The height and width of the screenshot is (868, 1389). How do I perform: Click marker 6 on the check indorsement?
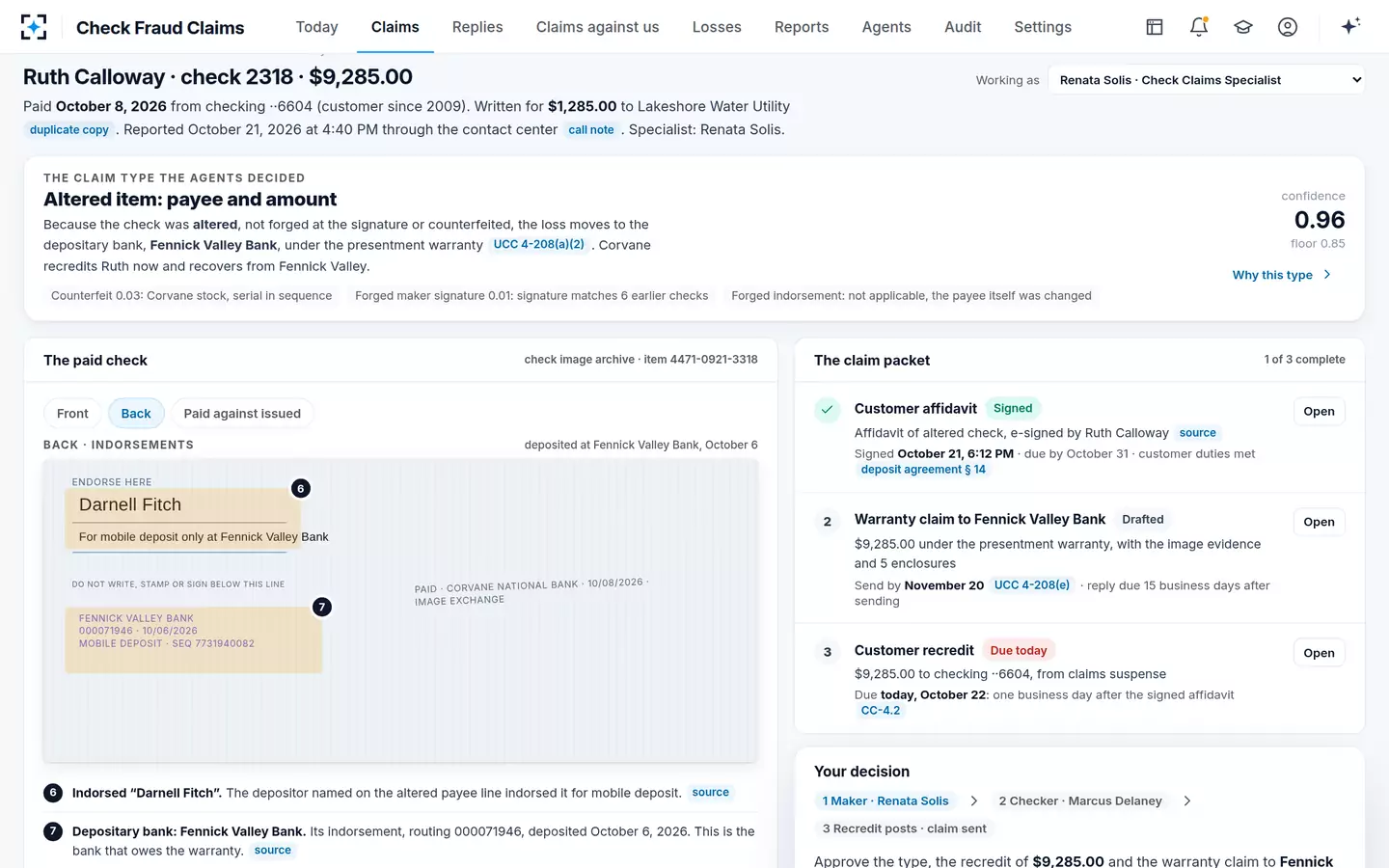(301, 489)
